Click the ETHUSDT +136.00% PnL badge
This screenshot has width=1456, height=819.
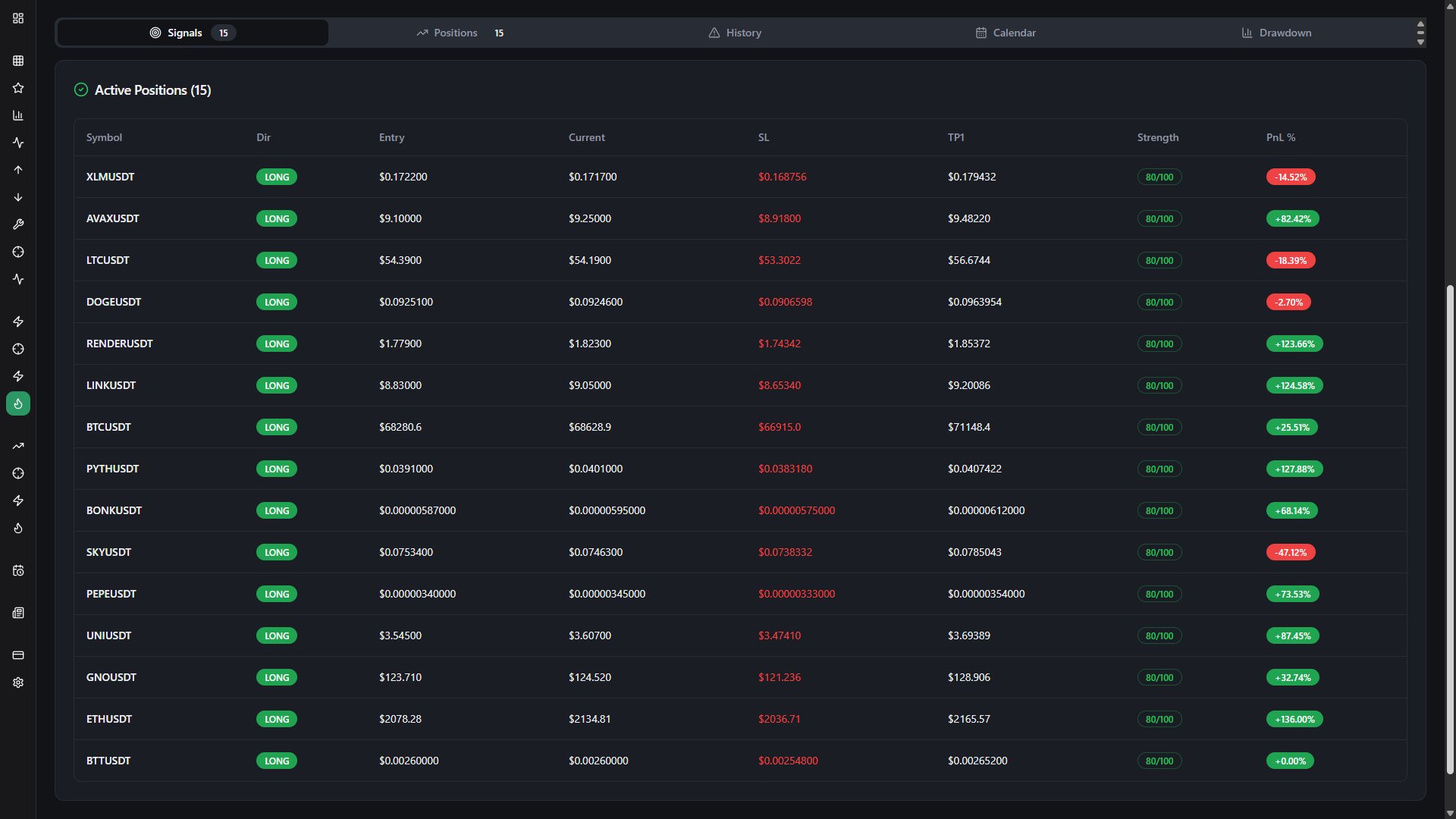pos(1294,719)
